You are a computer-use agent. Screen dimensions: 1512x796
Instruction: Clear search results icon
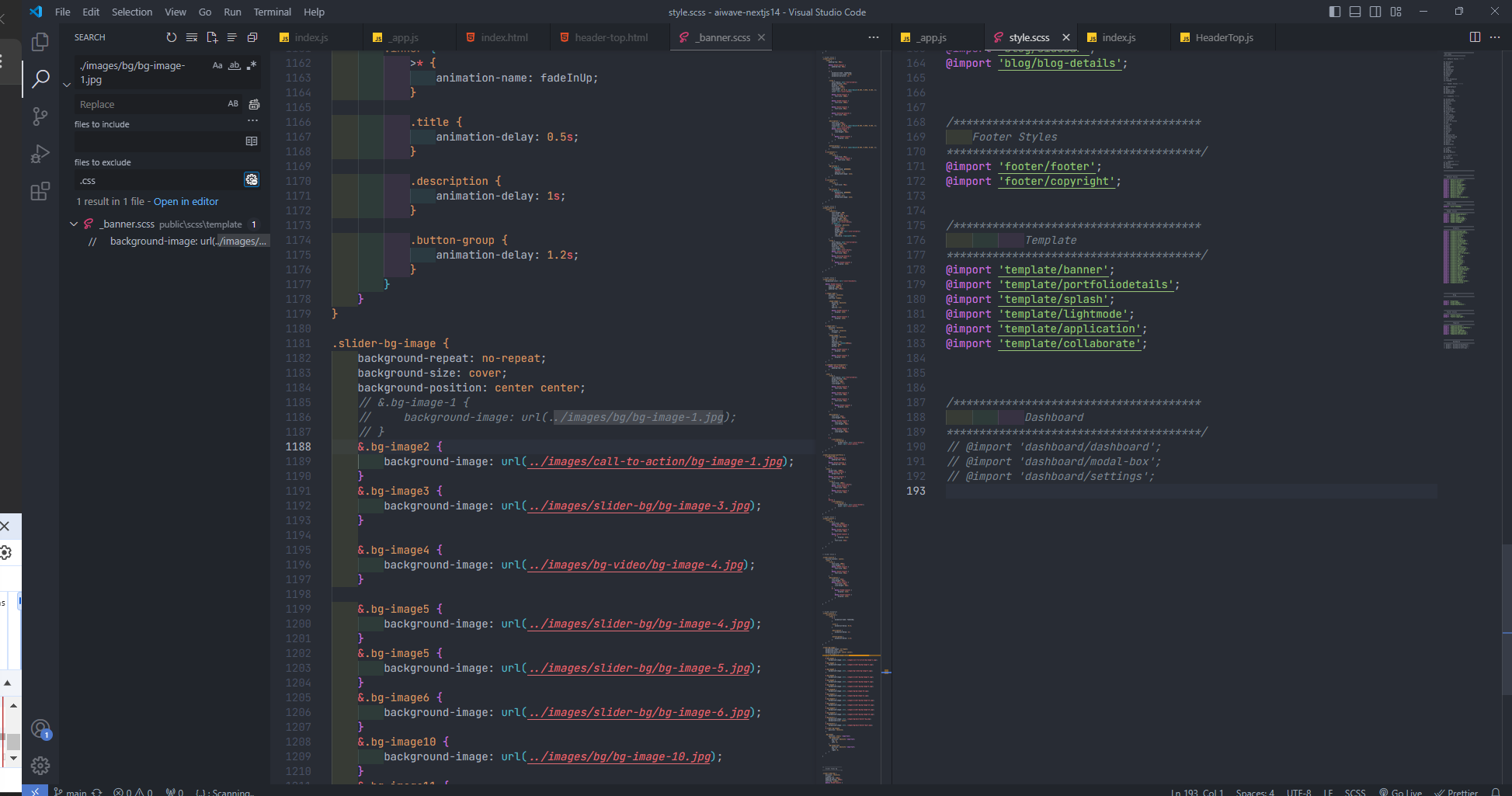point(192,37)
